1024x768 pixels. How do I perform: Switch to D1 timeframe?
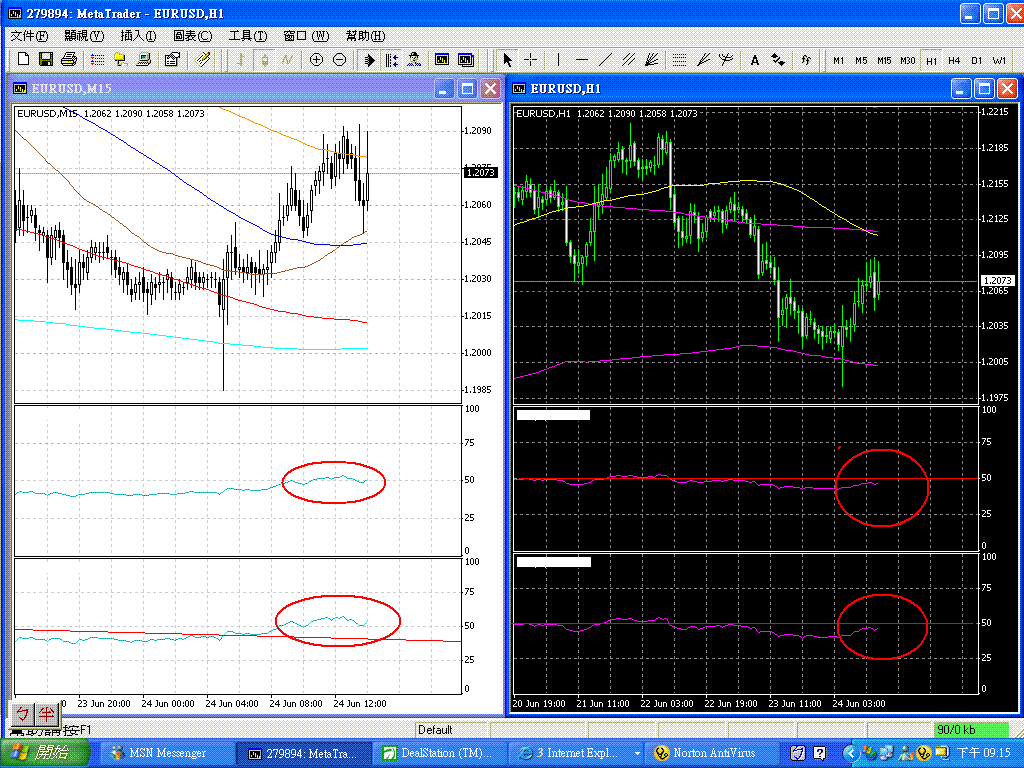coord(976,60)
